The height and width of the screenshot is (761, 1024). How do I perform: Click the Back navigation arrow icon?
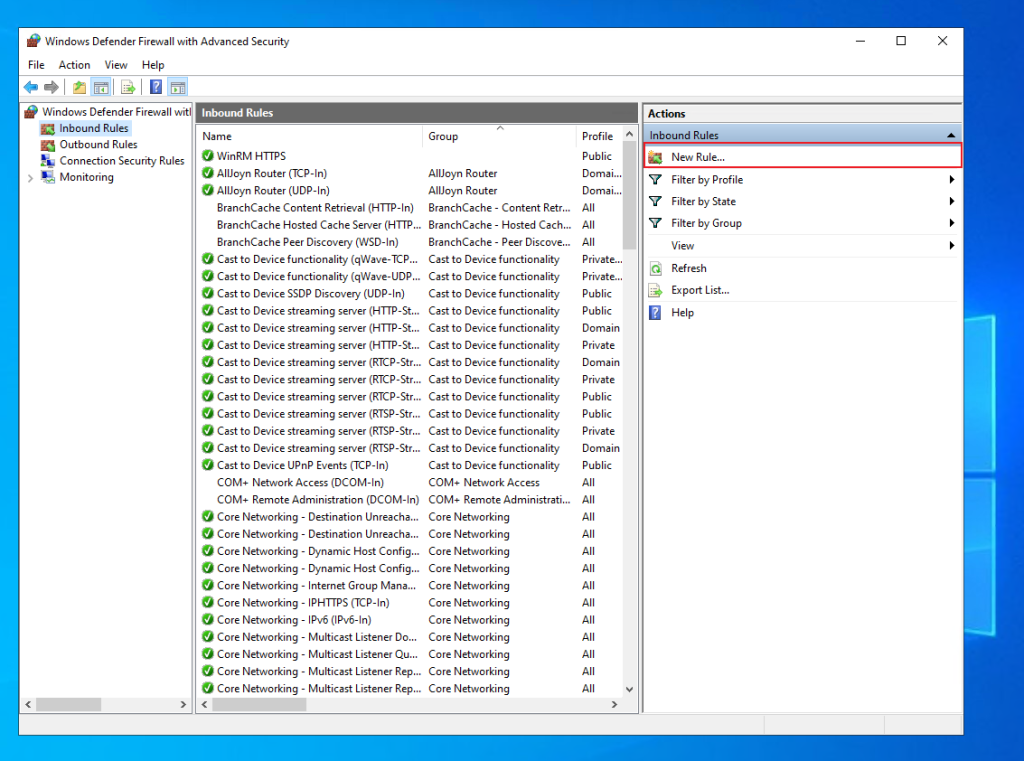(31, 87)
